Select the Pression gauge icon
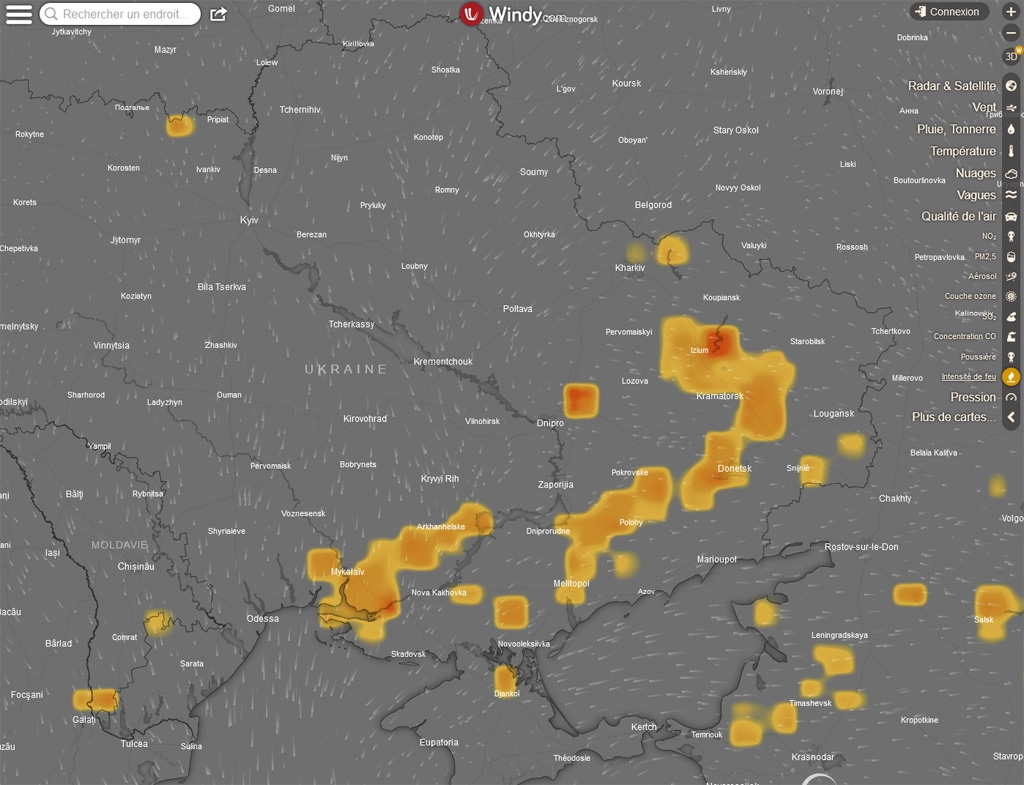 1011,397
